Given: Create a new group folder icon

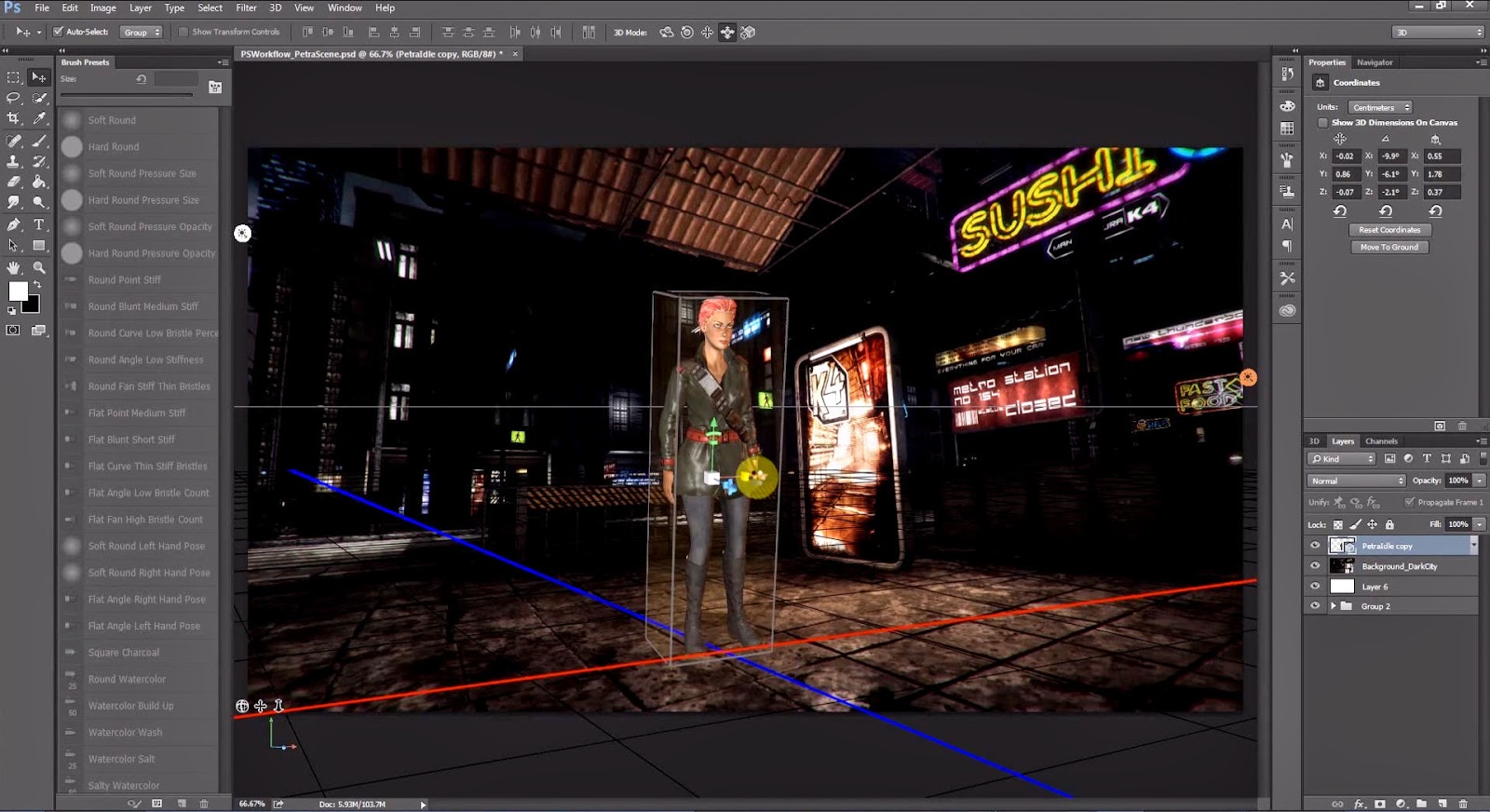Looking at the screenshot, I should click(x=1421, y=804).
